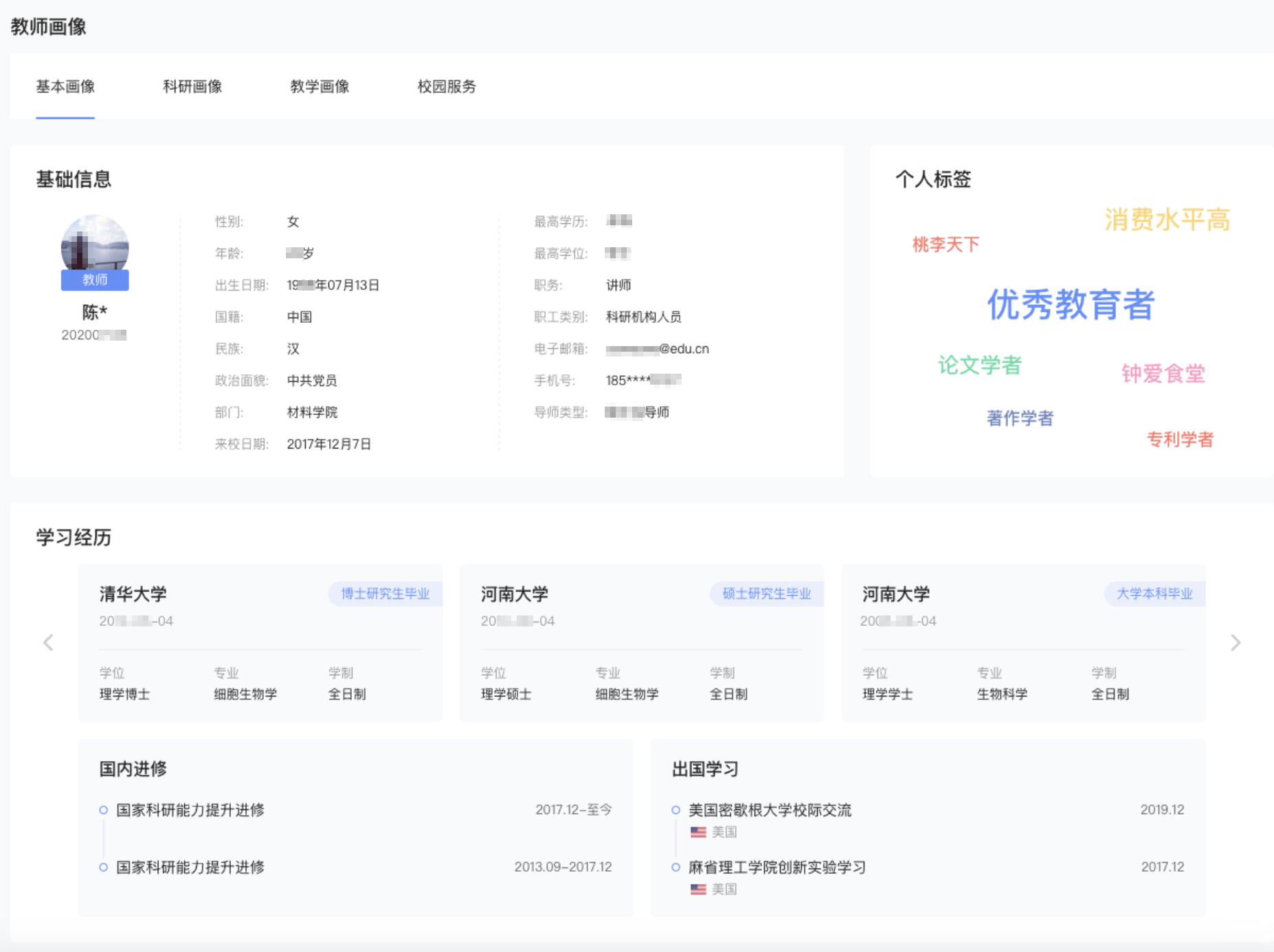The image size is (1274, 952).
Task: Open the 校园服务 tab
Action: 448,87
